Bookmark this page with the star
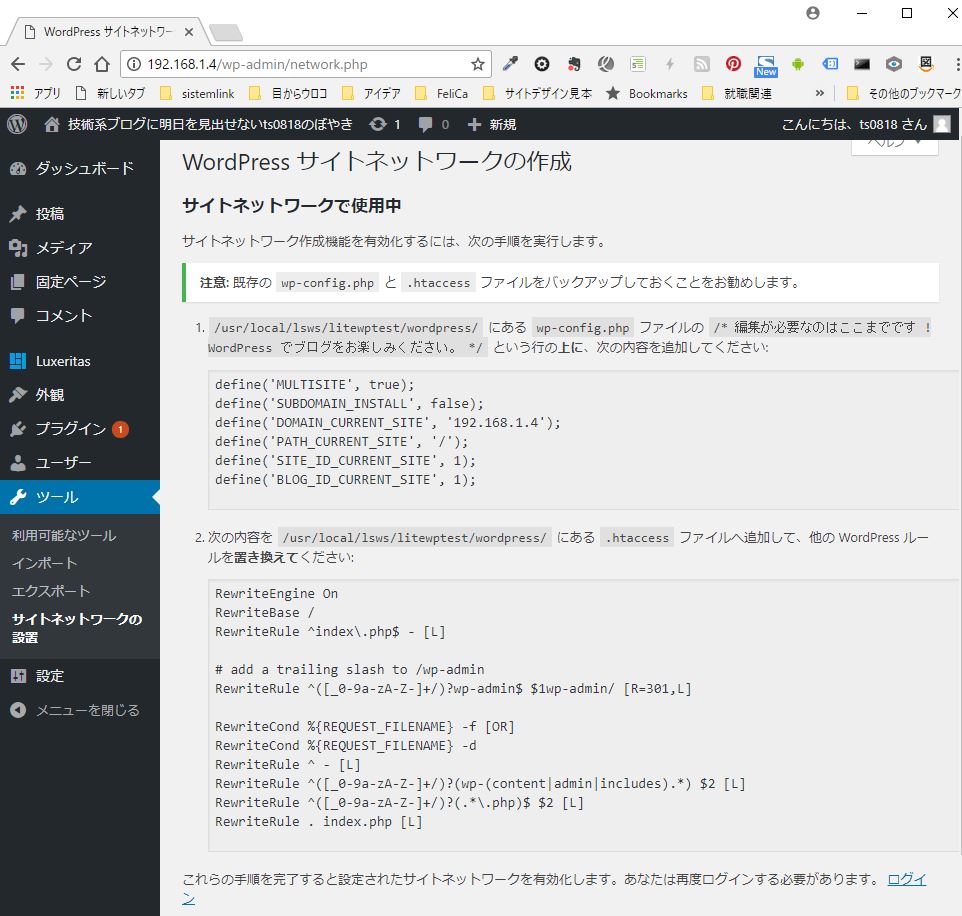The width and height of the screenshot is (962, 916). tap(477, 64)
